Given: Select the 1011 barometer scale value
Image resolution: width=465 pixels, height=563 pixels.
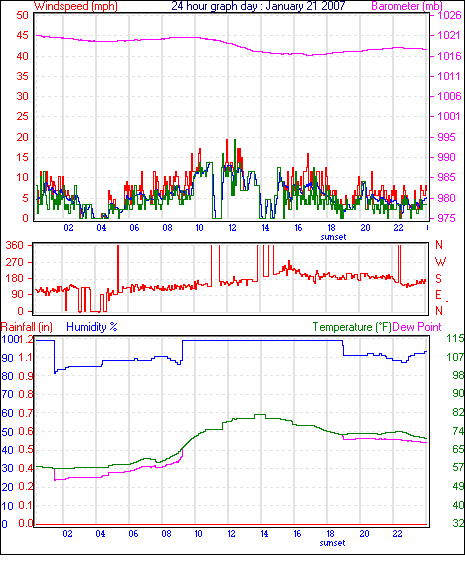Looking at the screenshot, I should (448, 76).
